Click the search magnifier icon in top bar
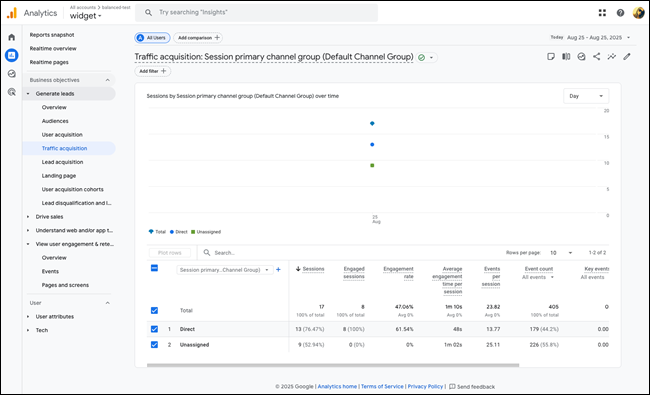The height and width of the screenshot is (395, 650). (148, 12)
